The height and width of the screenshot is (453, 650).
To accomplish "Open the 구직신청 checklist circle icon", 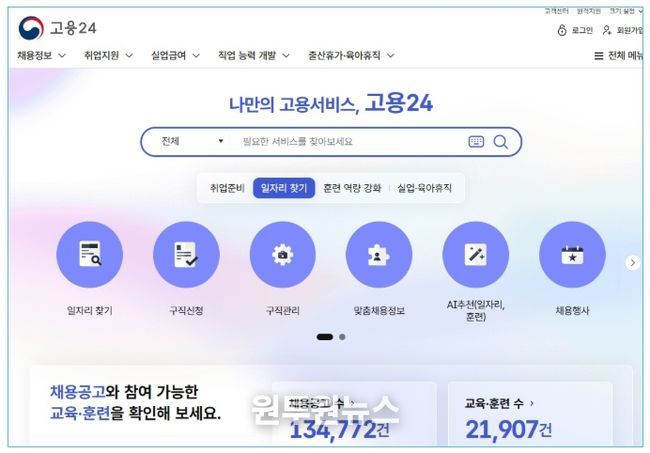I will [186, 254].
